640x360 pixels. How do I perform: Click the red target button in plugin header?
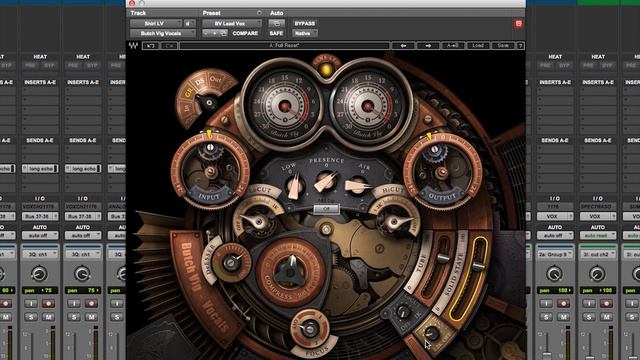[518, 24]
